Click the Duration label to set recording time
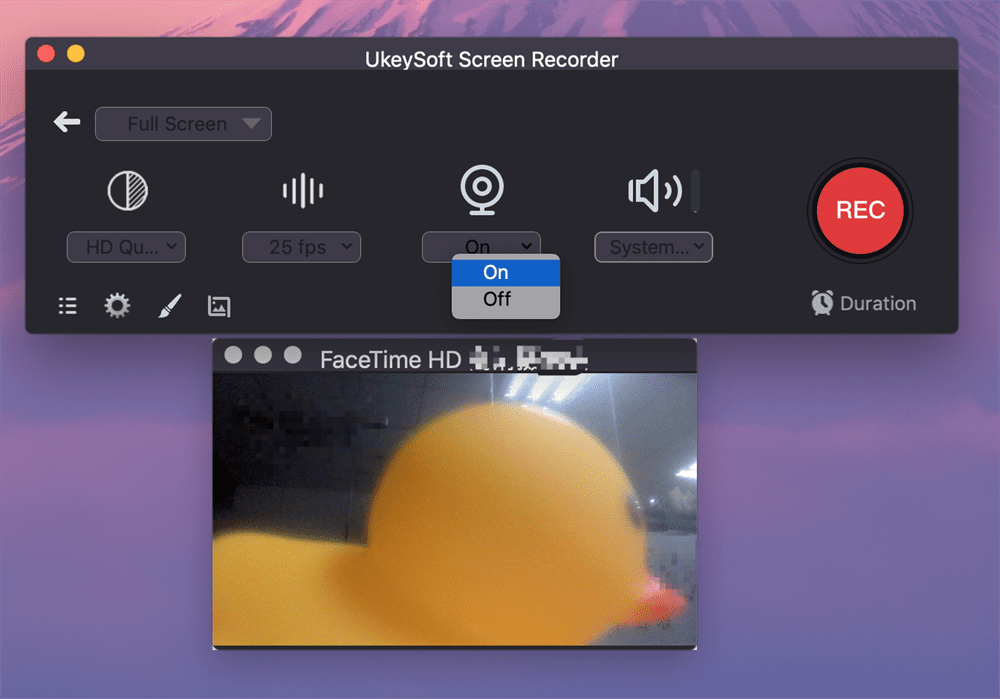1000x699 pixels. click(877, 302)
